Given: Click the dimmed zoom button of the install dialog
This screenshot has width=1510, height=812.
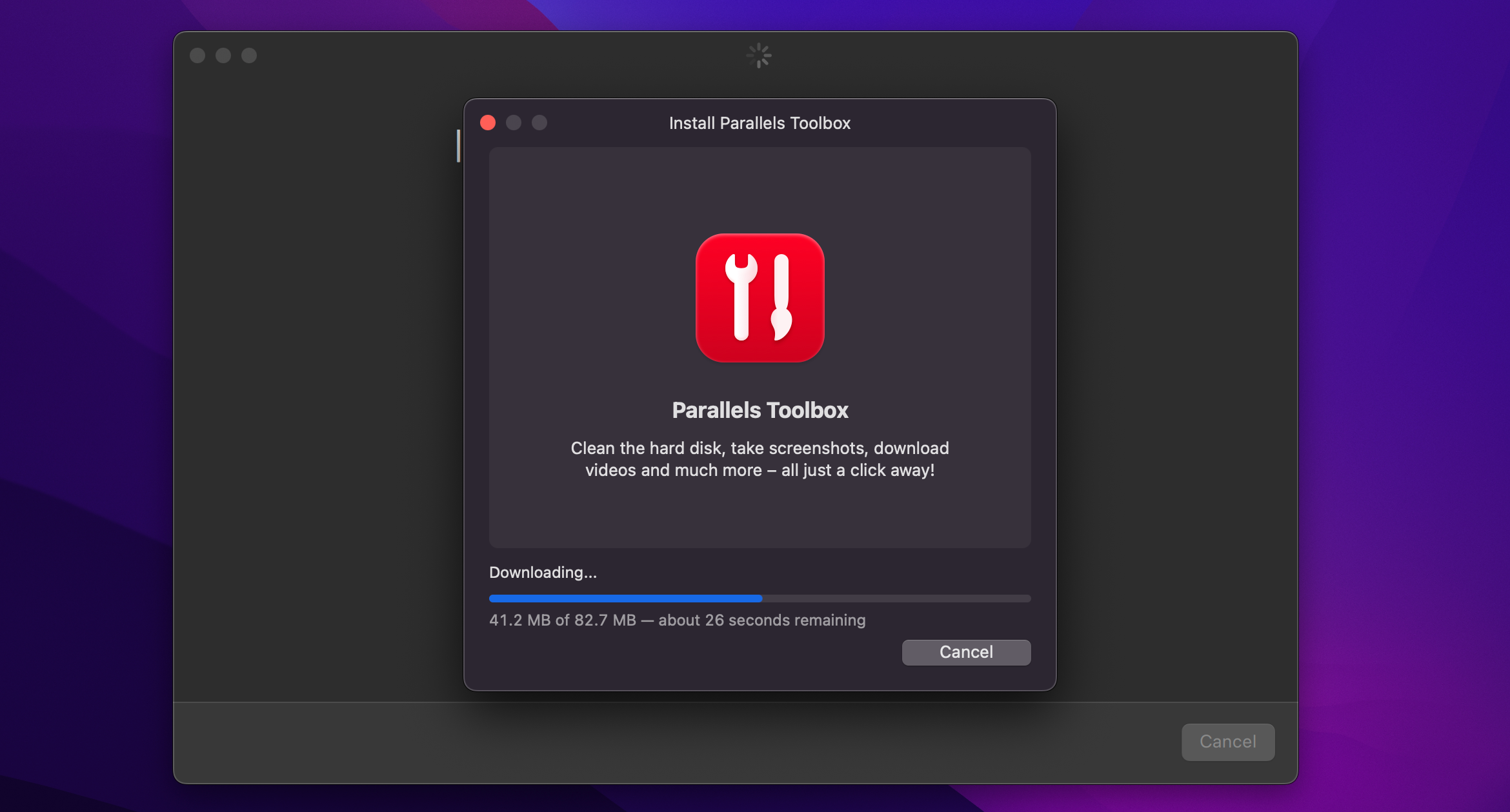Looking at the screenshot, I should (539, 123).
